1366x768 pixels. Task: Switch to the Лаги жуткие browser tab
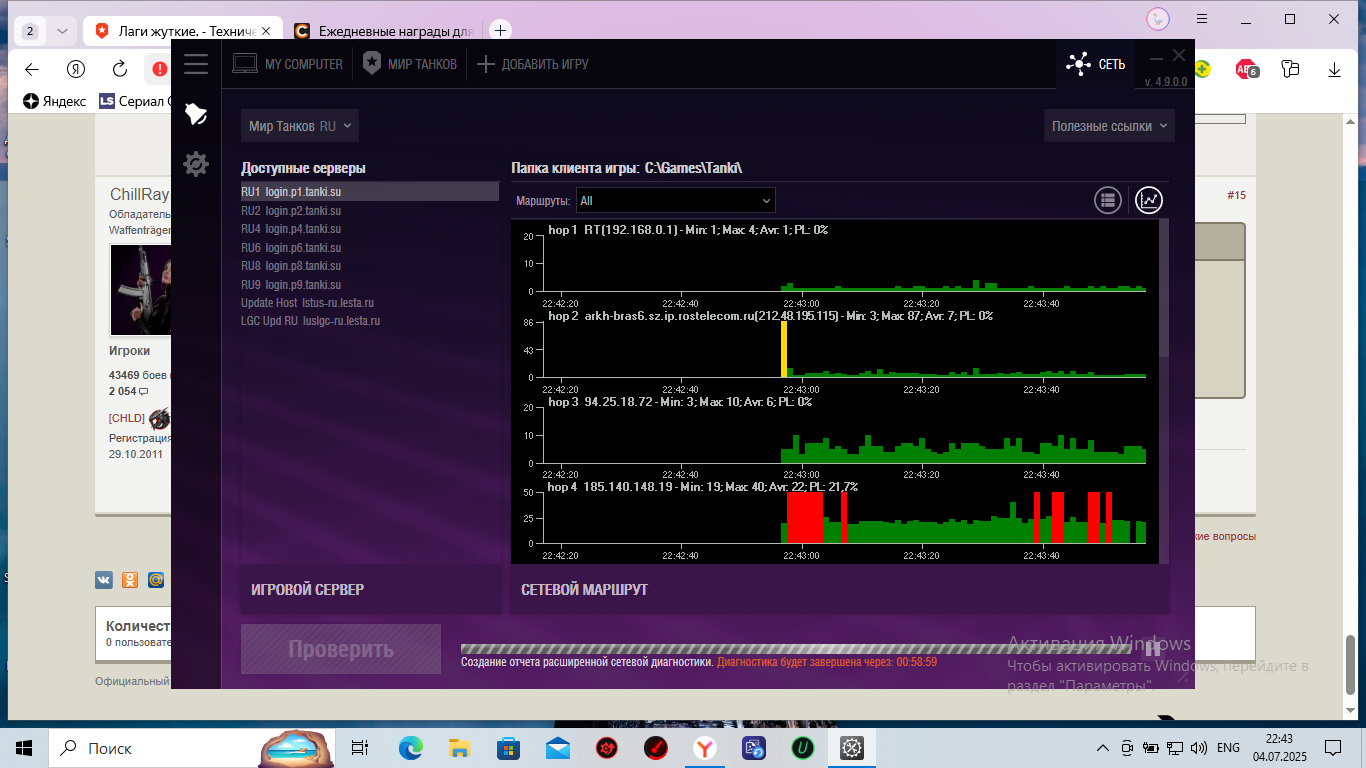click(x=180, y=31)
